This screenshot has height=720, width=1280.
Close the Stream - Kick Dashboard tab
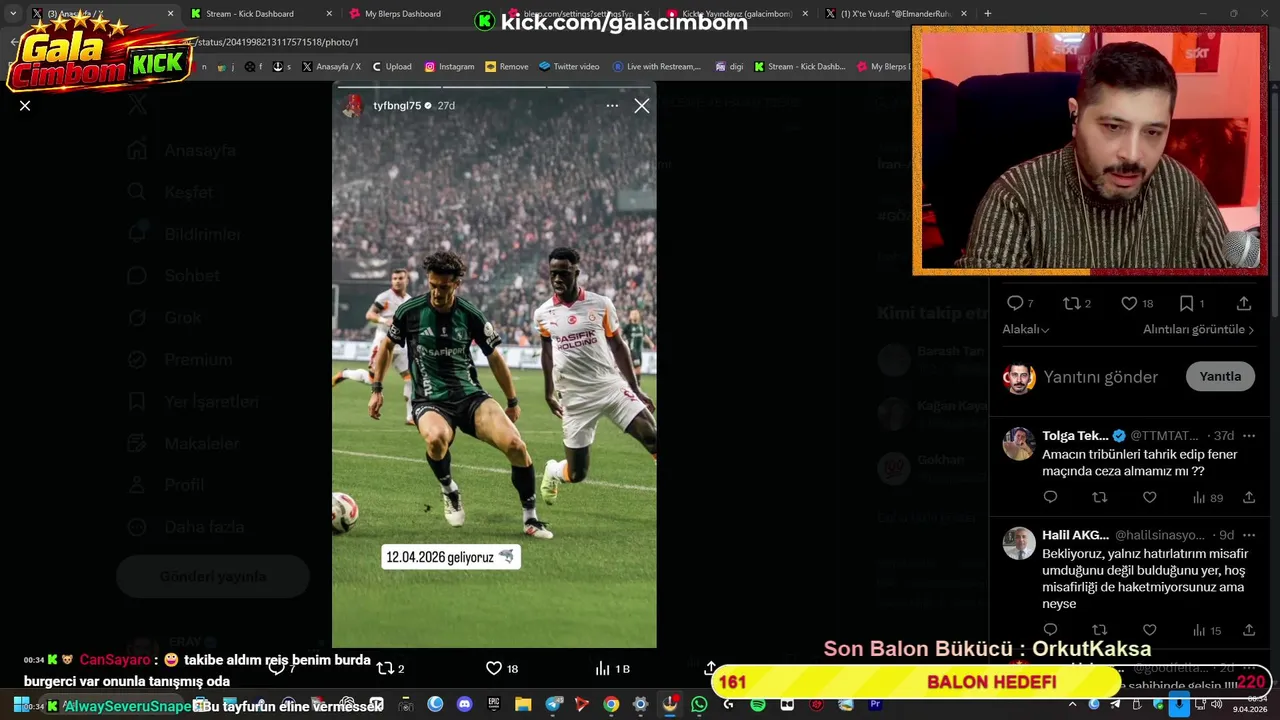pos(330,14)
